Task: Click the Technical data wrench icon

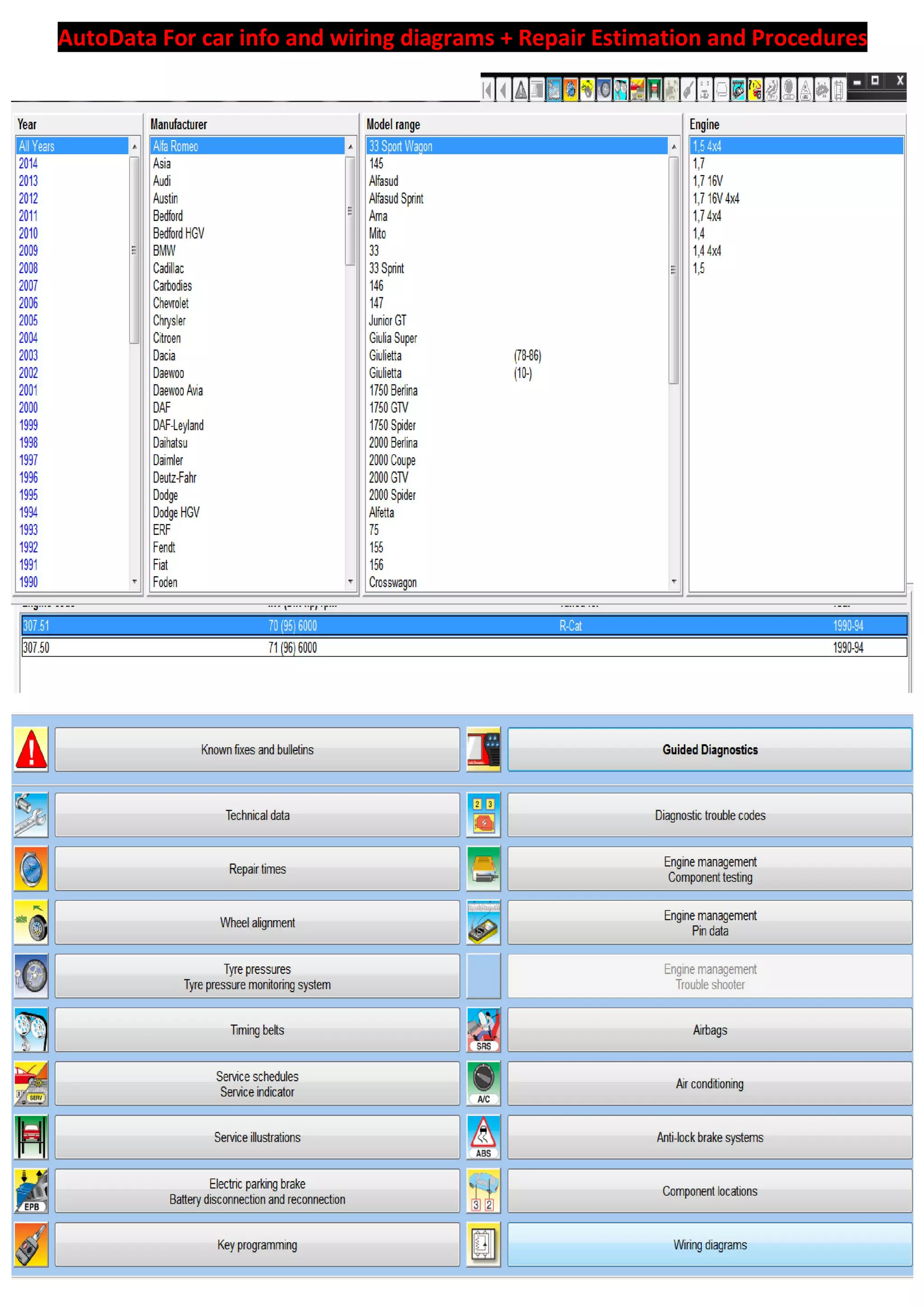Action: click(x=31, y=815)
